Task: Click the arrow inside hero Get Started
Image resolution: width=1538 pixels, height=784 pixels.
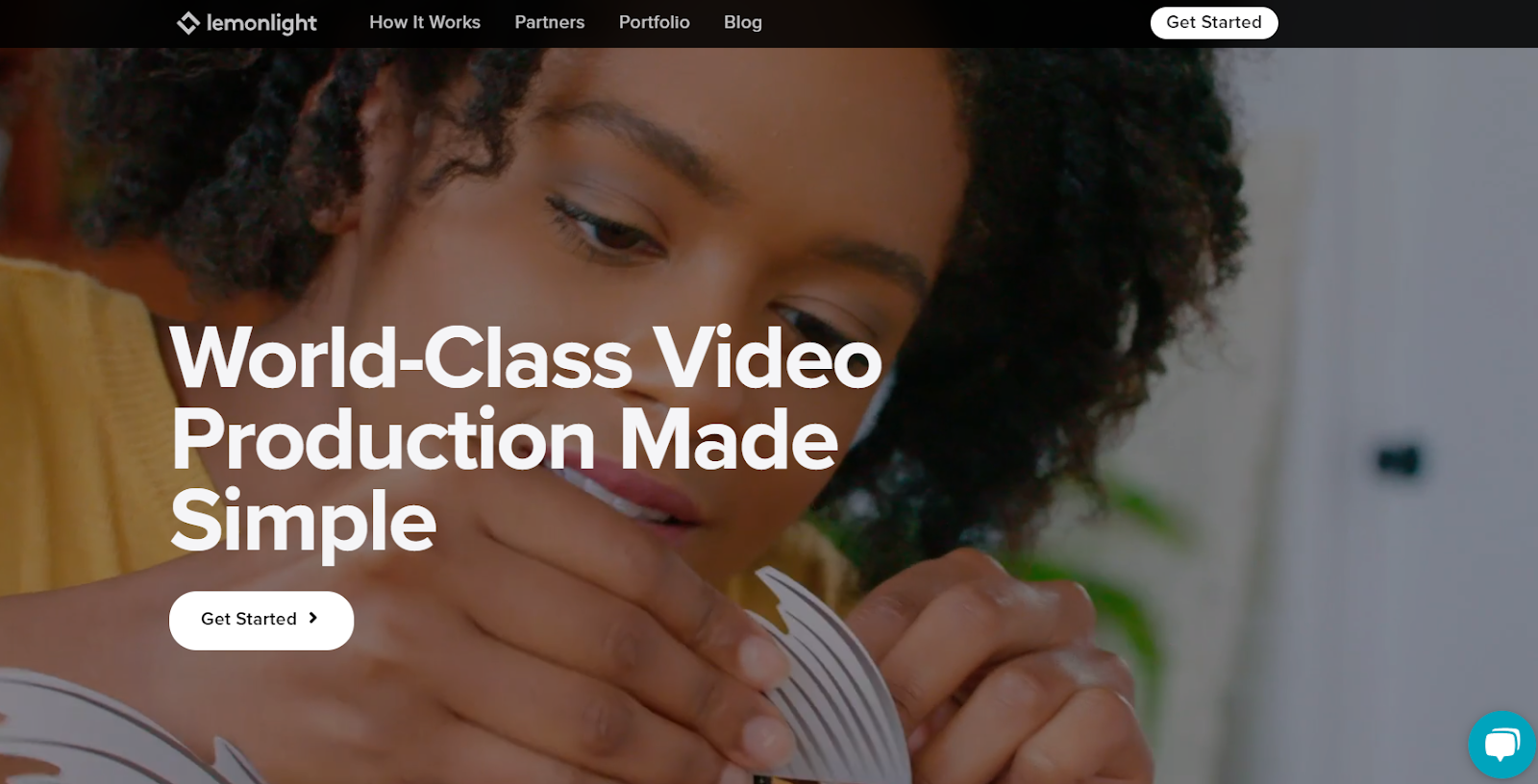Action: (312, 618)
